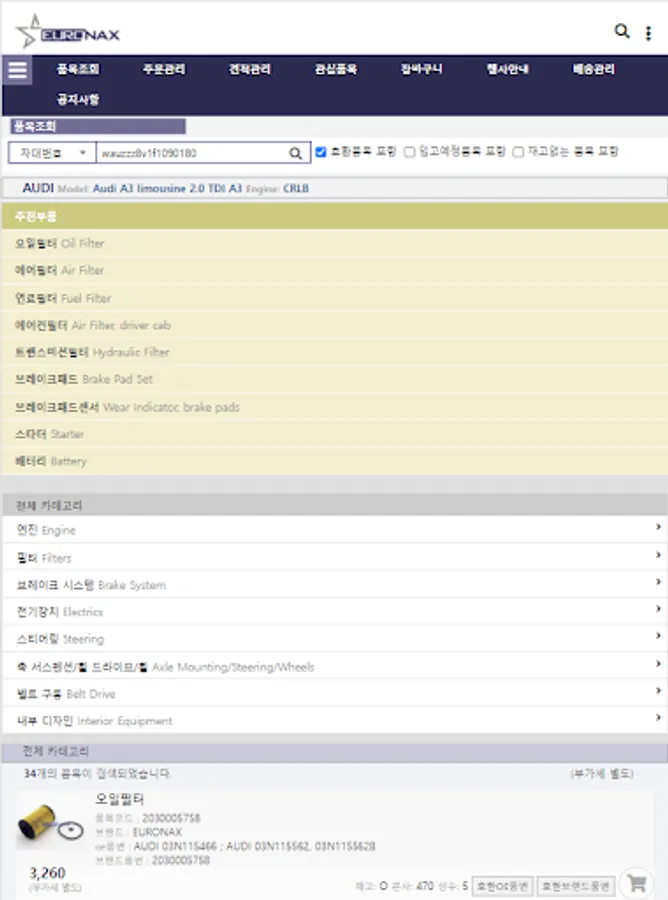Open the three-dot more options menu
The image size is (668, 900).
coord(648,33)
